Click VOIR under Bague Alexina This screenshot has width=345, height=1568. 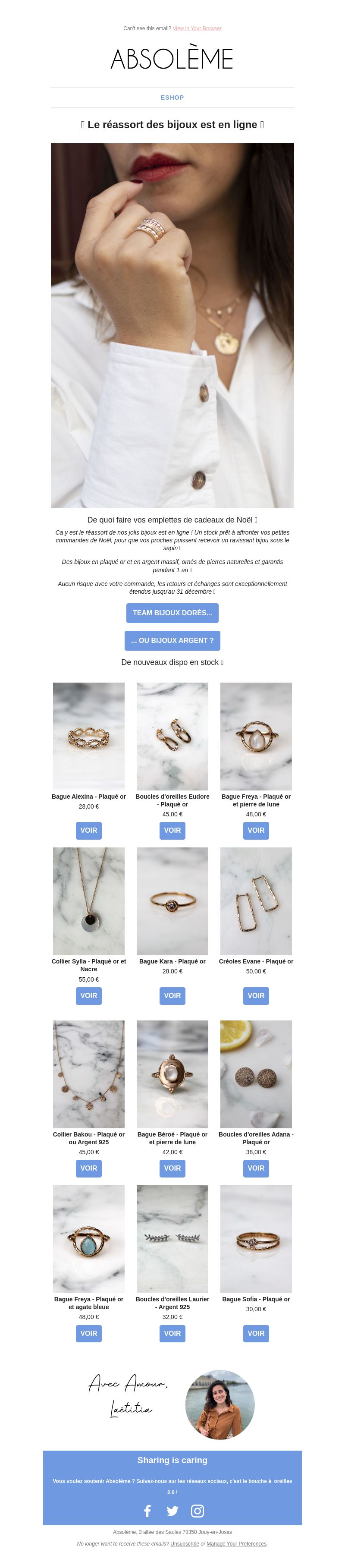point(89,830)
